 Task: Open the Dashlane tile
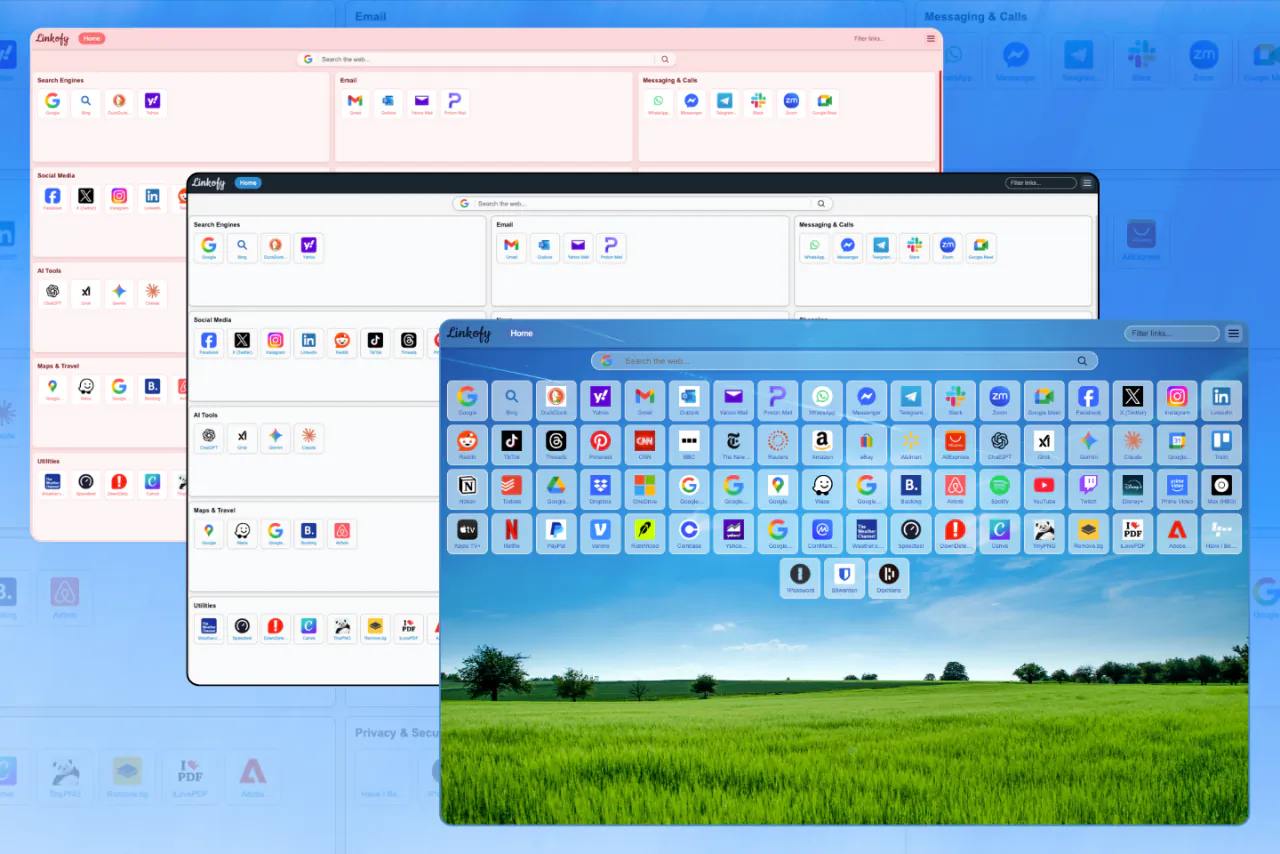[x=888, y=577]
